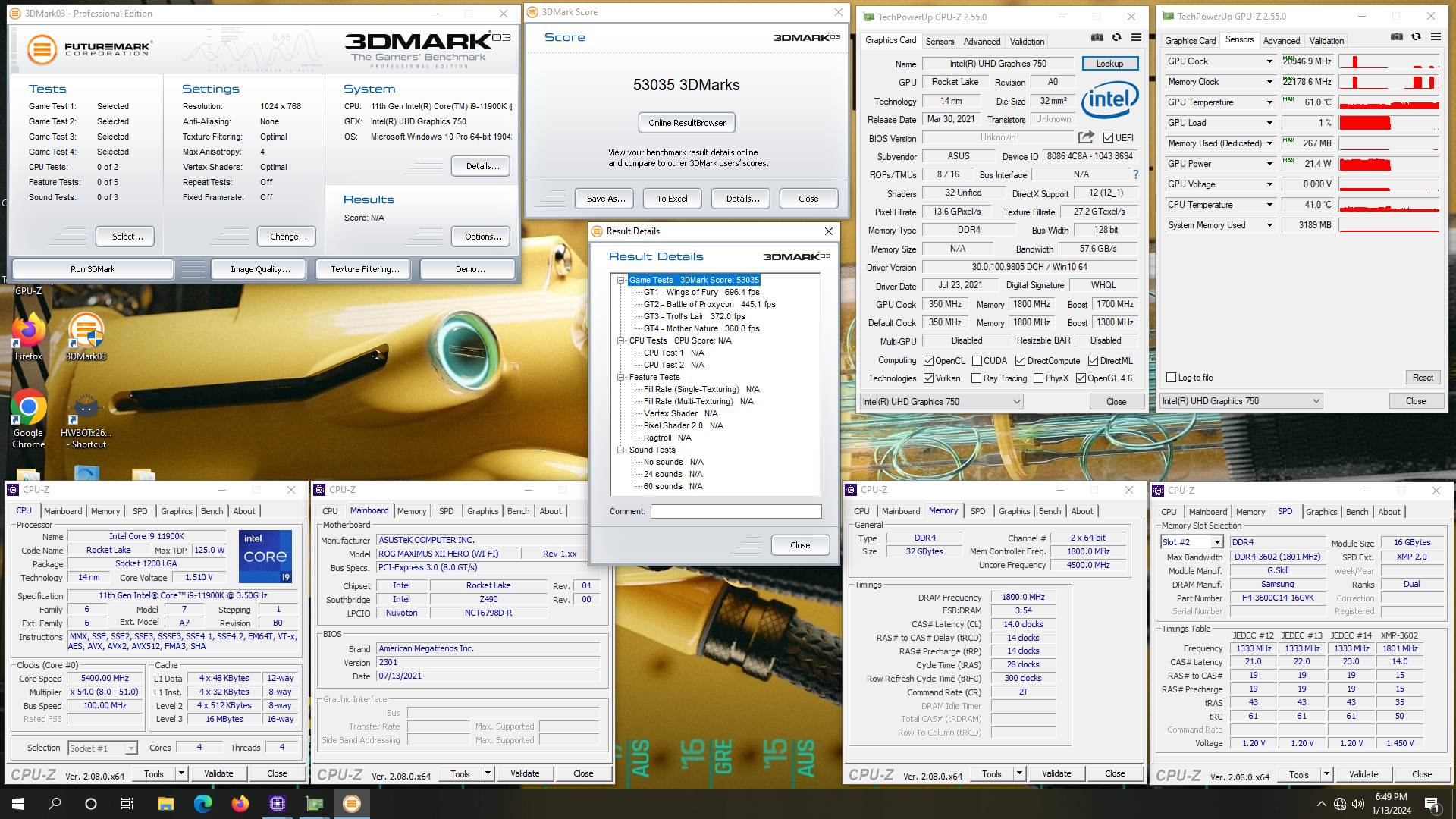
Task: Switch to Validation tab in GPU-Z Sensors window
Action: [1326, 41]
